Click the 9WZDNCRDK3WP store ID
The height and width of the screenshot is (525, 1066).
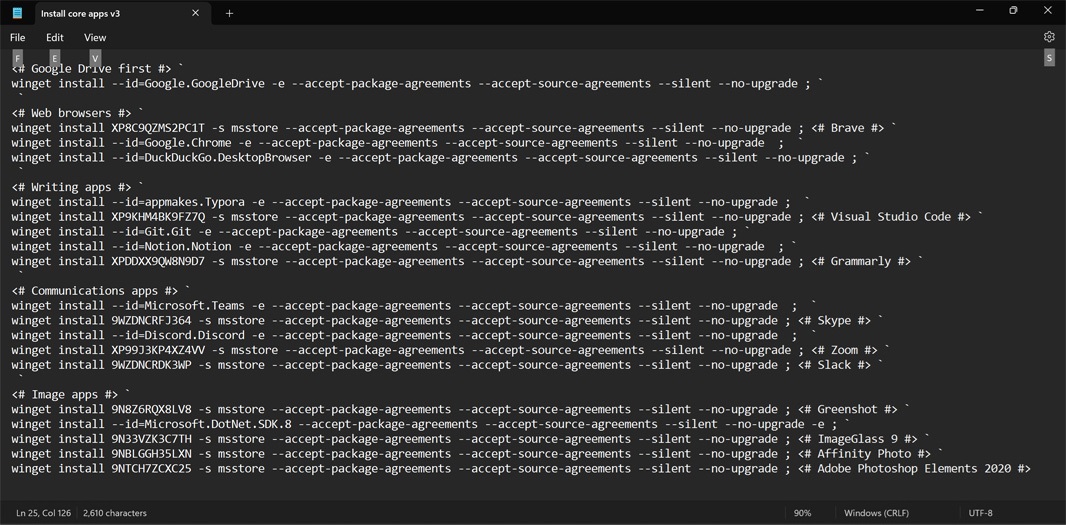(x=152, y=365)
